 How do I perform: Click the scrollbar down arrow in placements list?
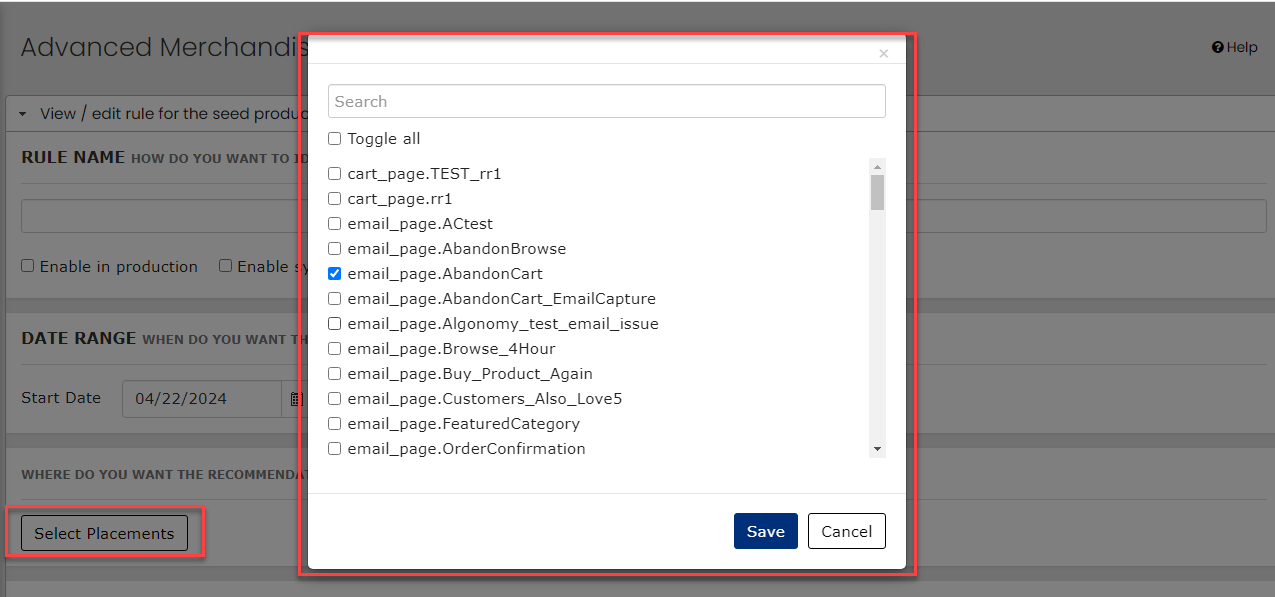pos(877,447)
